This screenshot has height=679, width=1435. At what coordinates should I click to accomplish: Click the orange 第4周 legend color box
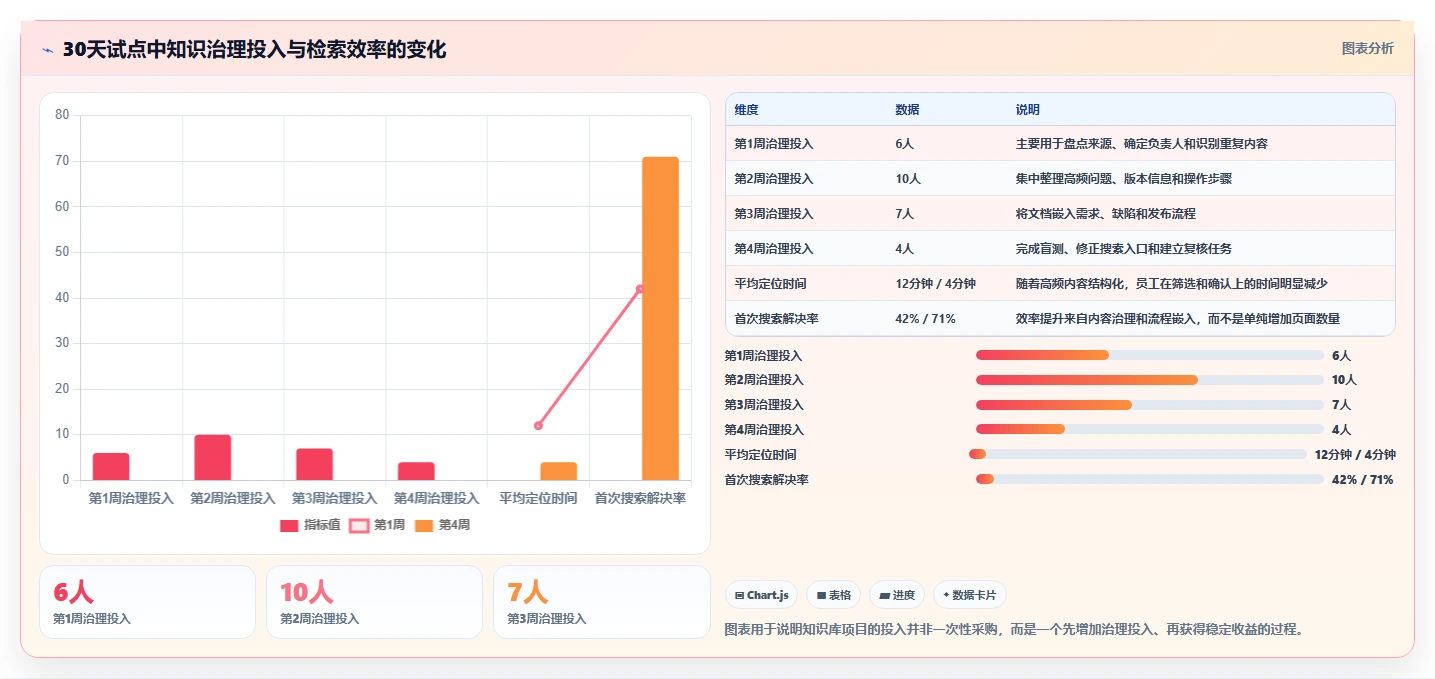[x=423, y=525]
